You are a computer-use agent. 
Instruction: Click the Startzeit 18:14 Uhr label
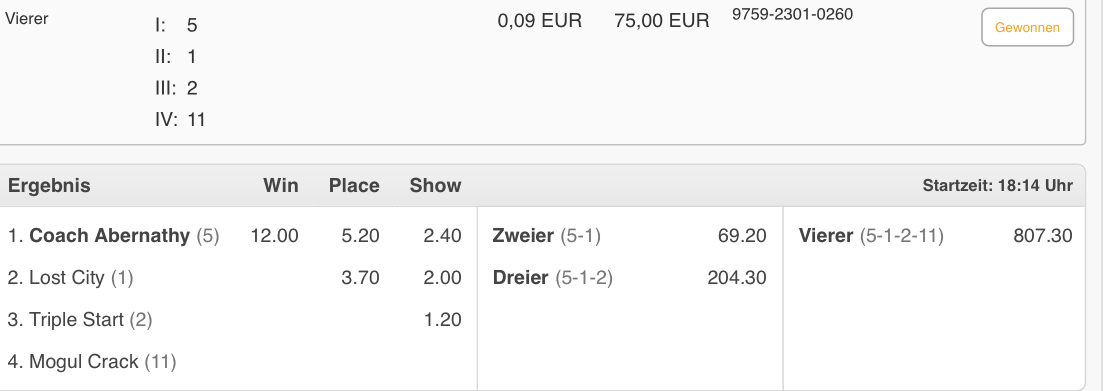(998, 186)
